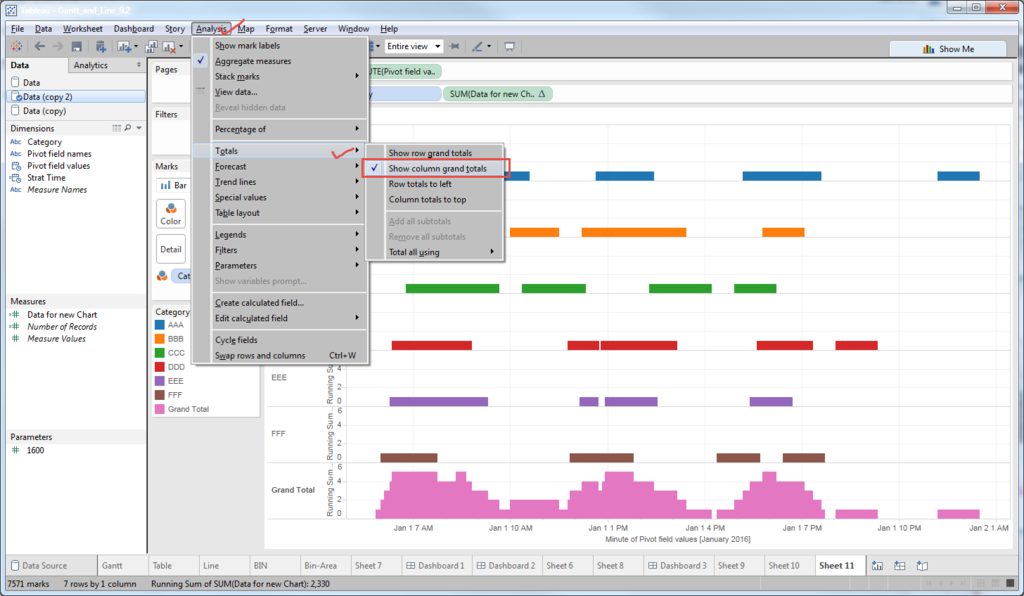Click the Highlight pen toolbar icon
The height and width of the screenshot is (596, 1024).
[477, 46]
